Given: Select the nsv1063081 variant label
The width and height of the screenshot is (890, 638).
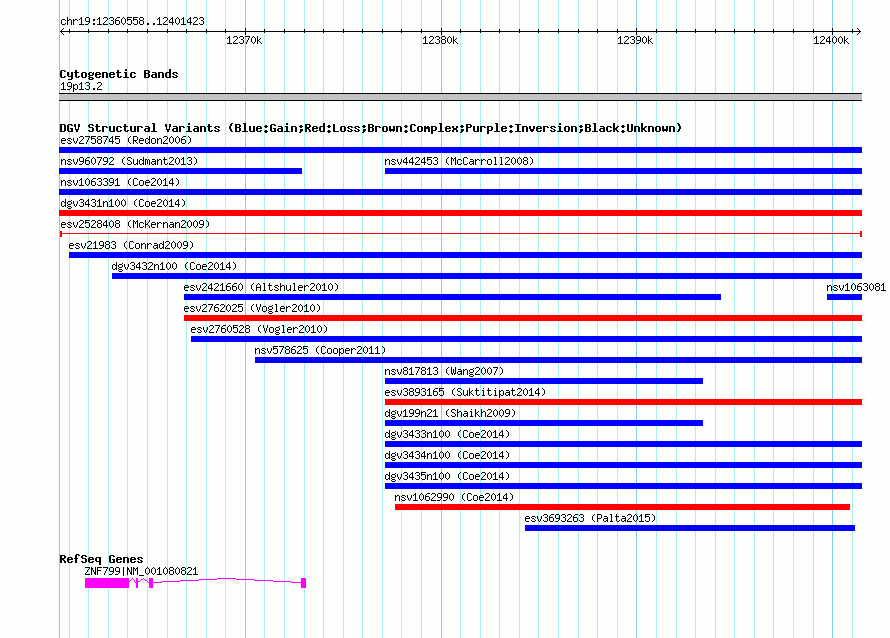Looking at the screenshot, I should click(x=856, y=287).
